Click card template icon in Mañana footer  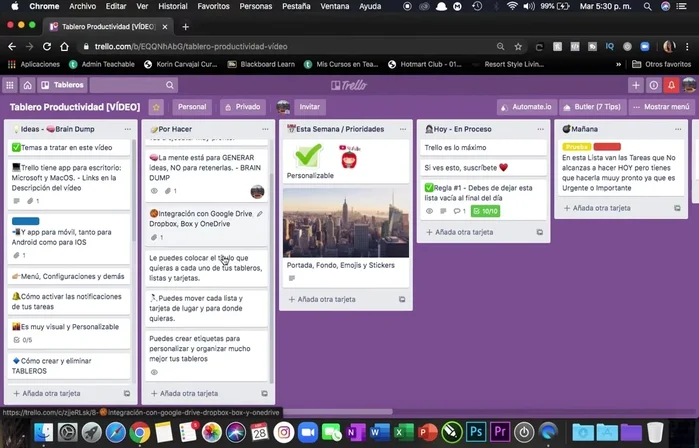click(677, 208)
